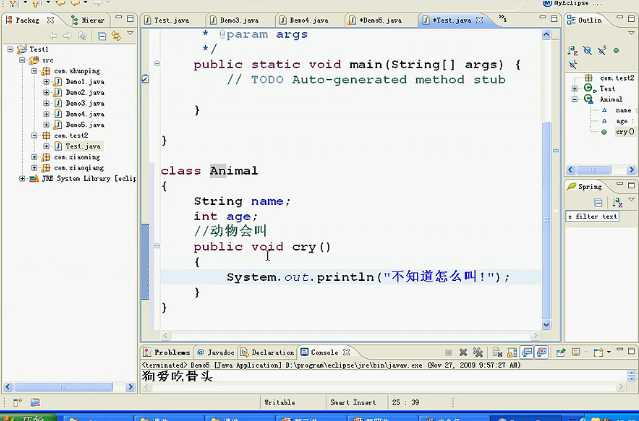Click Package Explorer forward navigation arrow
The image size is (639, 421).
(68, 36)
